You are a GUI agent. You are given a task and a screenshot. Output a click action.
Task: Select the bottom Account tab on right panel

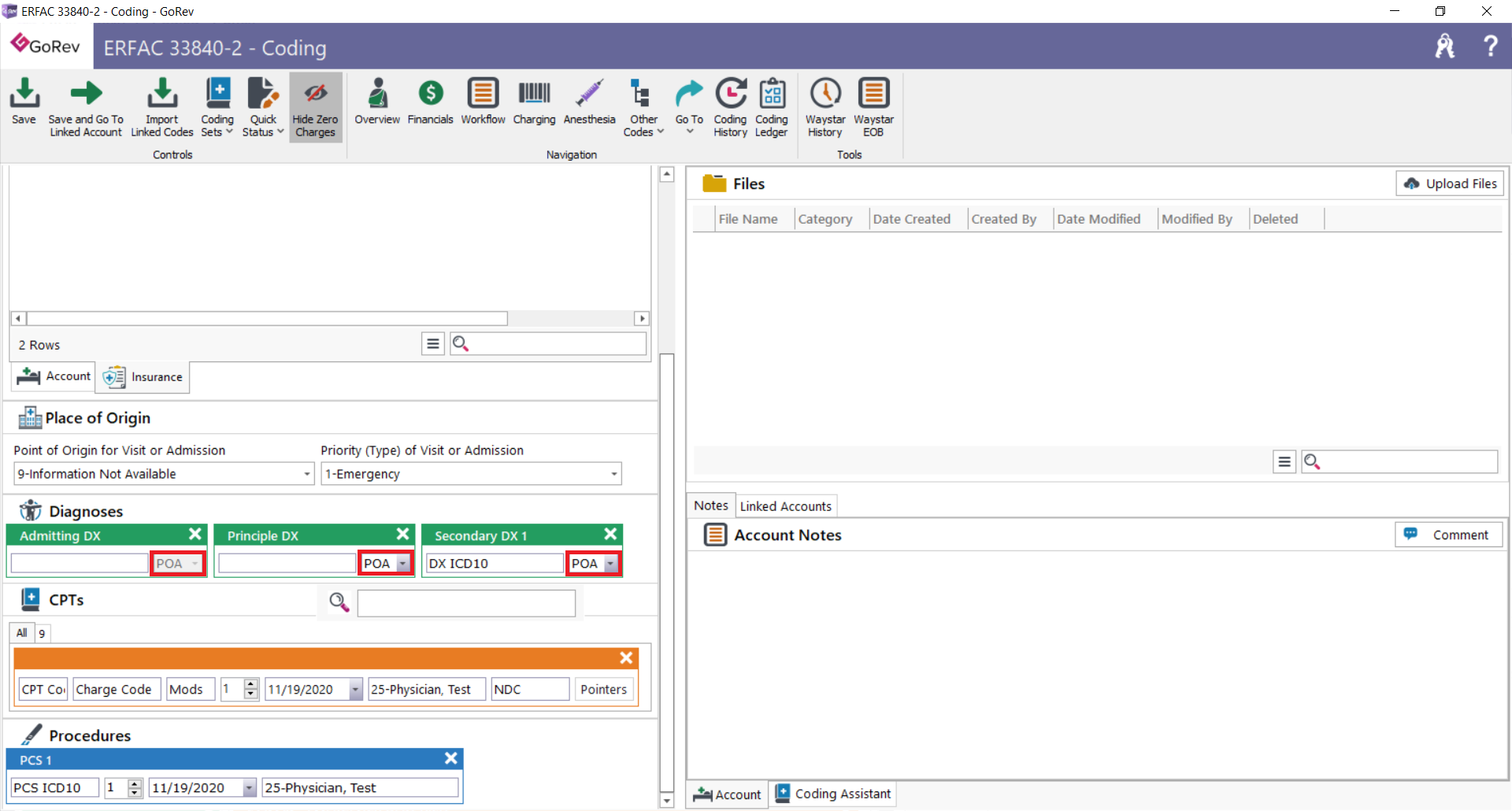[x=728, y=794]
